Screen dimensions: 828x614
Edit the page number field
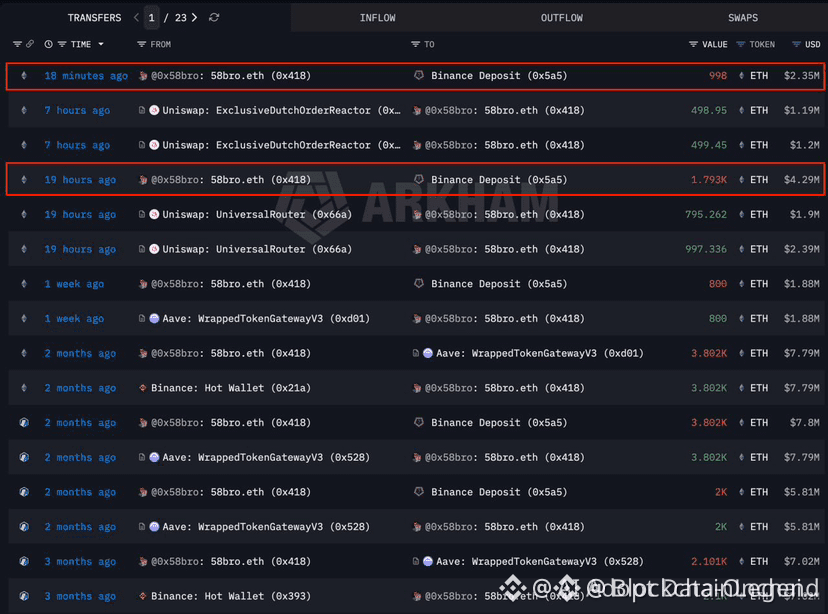(x=152, y=18)
